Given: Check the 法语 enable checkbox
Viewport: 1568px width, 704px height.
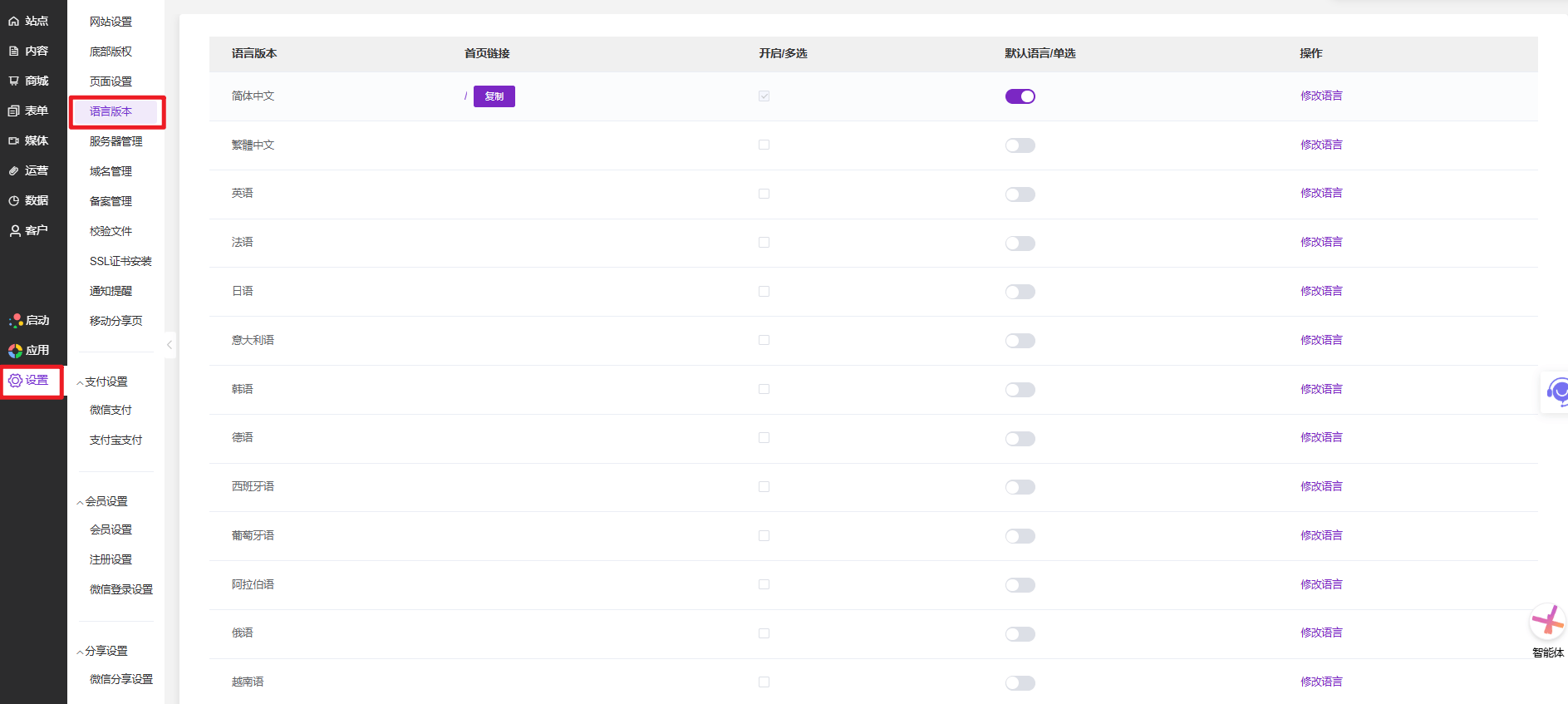Looking at the screenshot, I should click(764, 243).
